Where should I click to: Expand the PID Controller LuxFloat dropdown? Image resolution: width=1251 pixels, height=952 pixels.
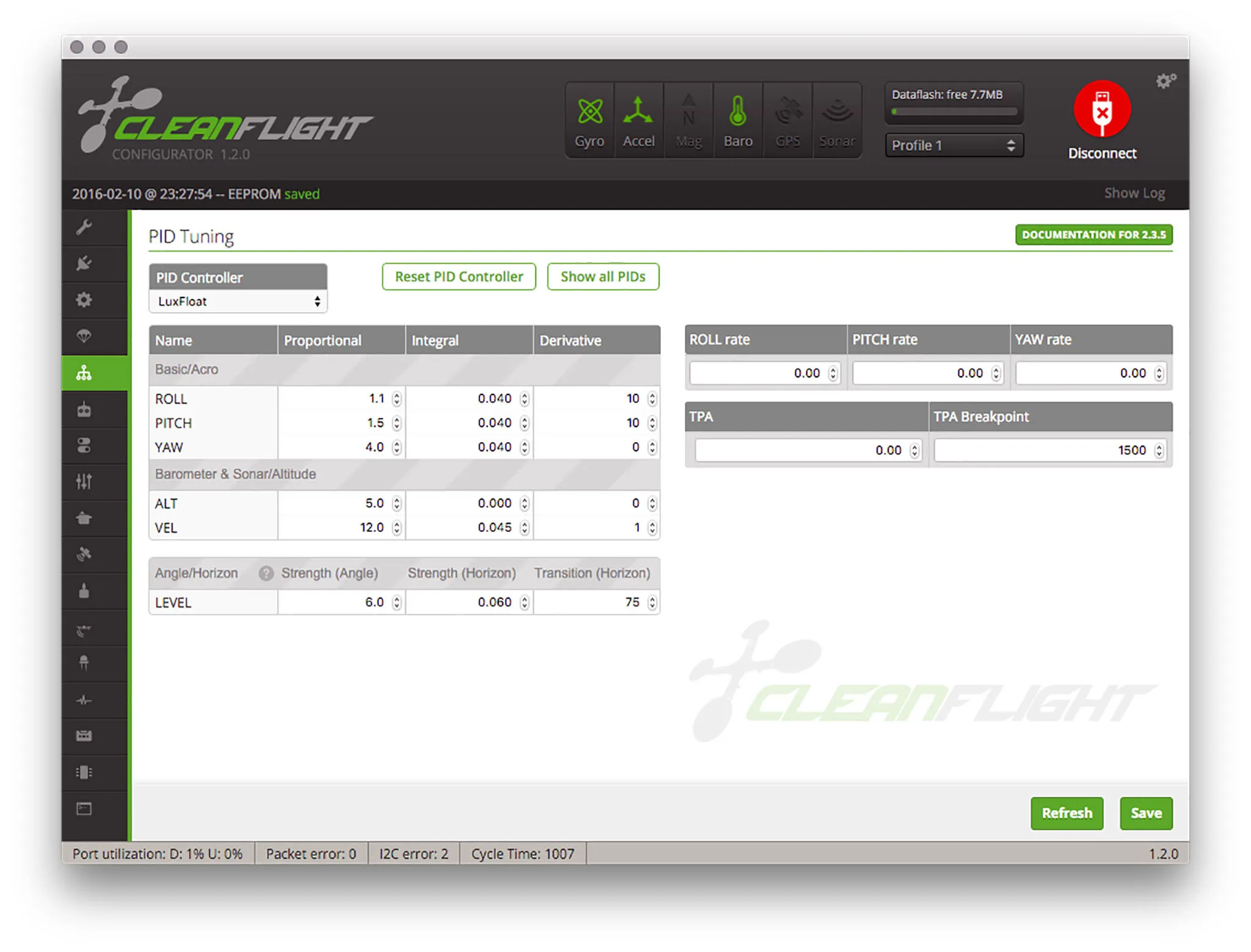[x=238, y=301]
